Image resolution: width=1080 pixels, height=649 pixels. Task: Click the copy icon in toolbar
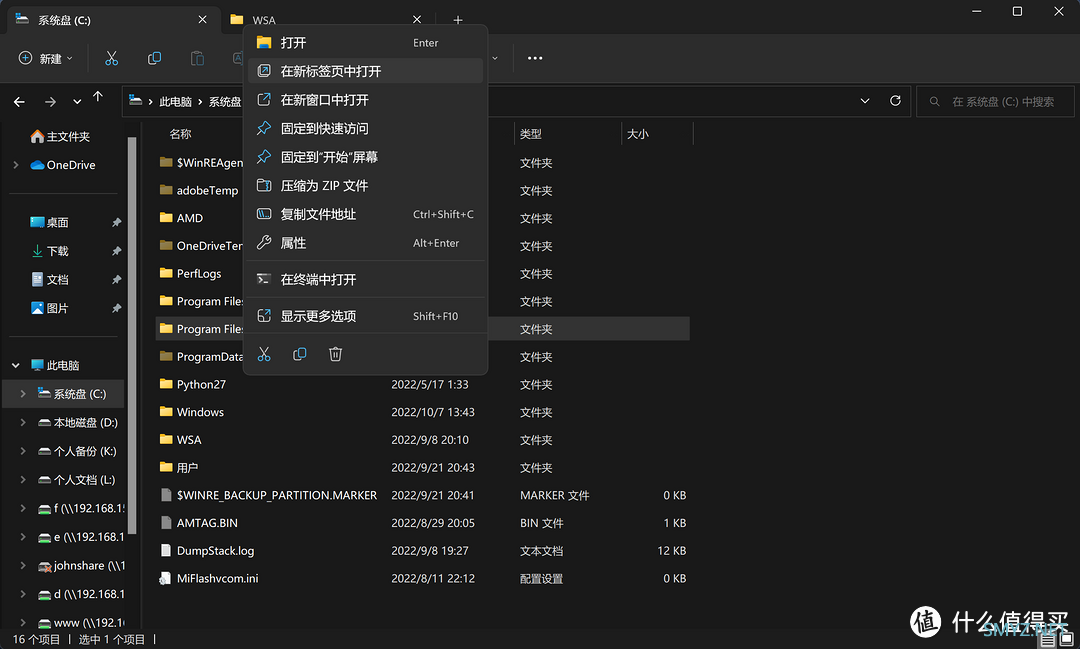click(154, 59)
